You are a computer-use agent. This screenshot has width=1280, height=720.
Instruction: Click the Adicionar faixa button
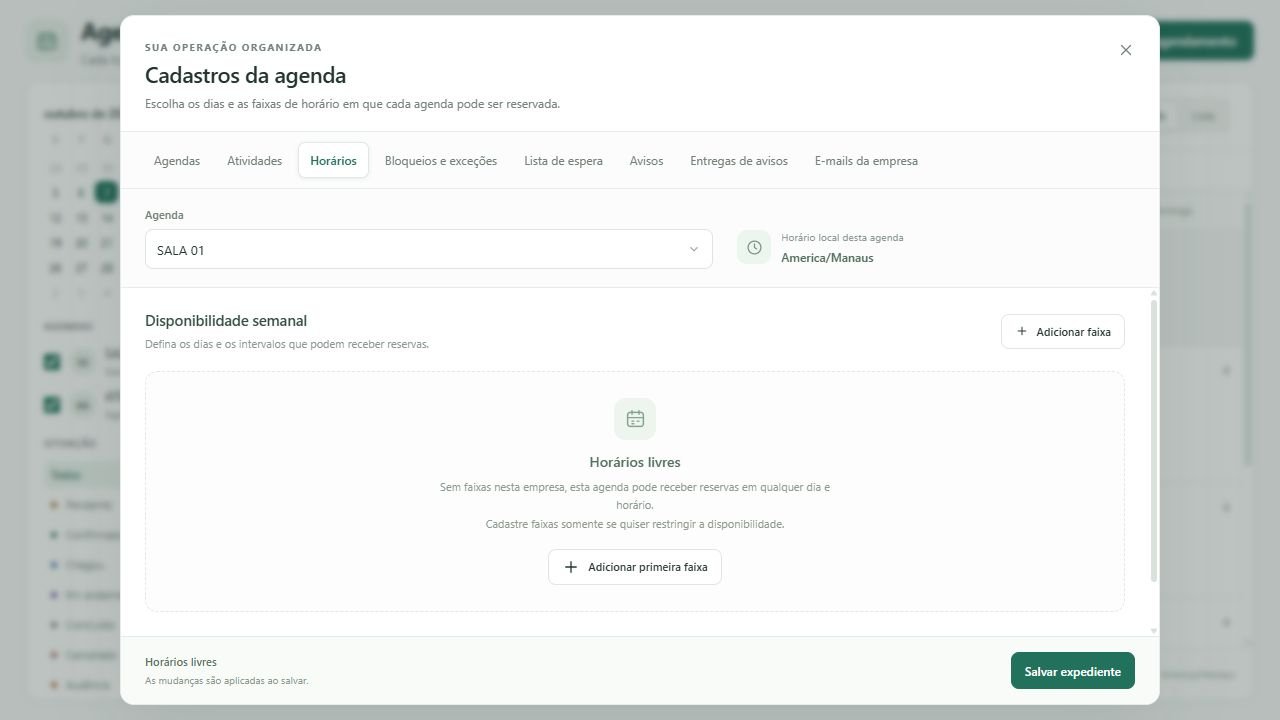coord(1063,332)
